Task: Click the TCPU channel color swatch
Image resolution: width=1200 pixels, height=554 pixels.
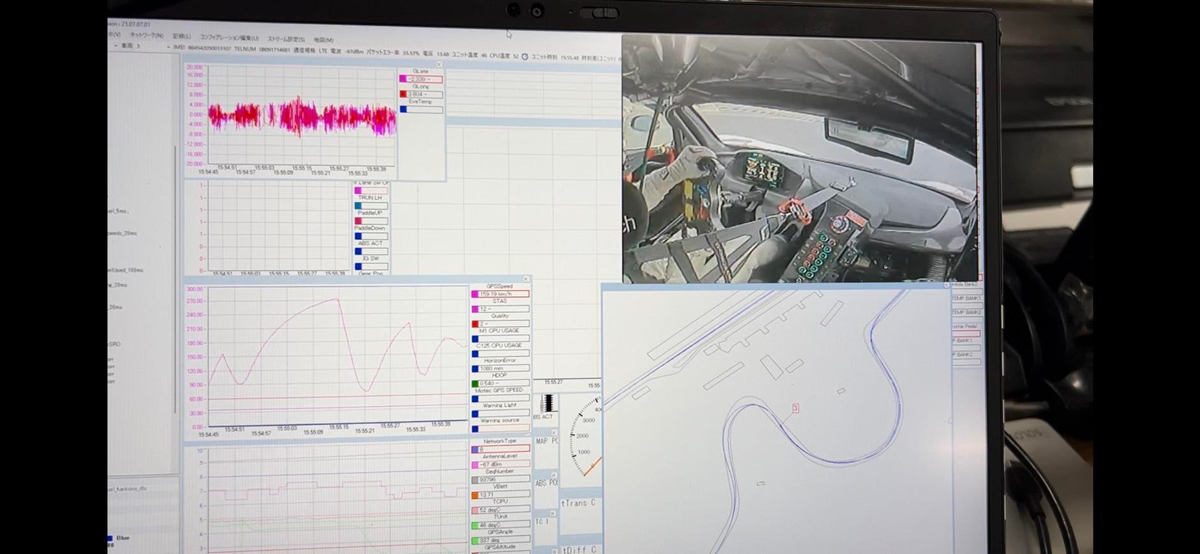Action: tap(475, 510)
